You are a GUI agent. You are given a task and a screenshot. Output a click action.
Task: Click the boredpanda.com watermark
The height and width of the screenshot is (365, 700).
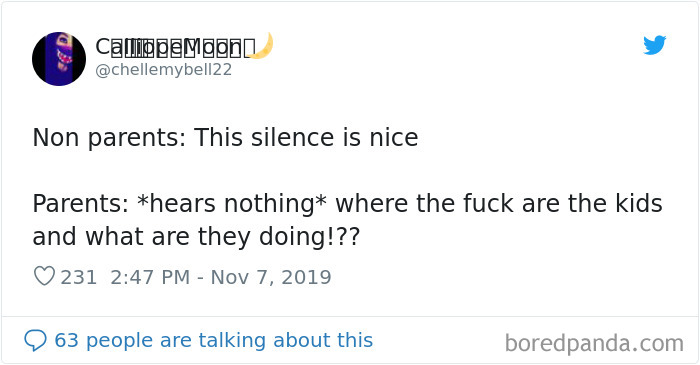594,343
